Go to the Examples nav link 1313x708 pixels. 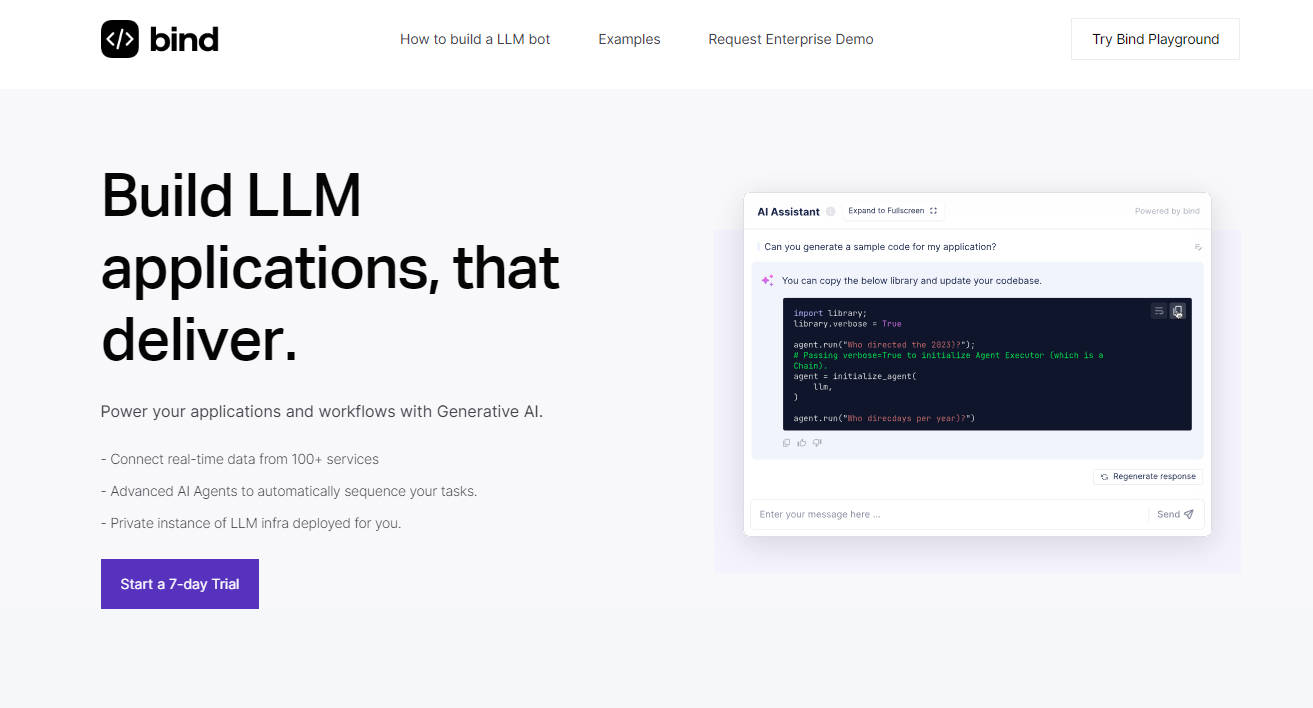click(629, 39)
